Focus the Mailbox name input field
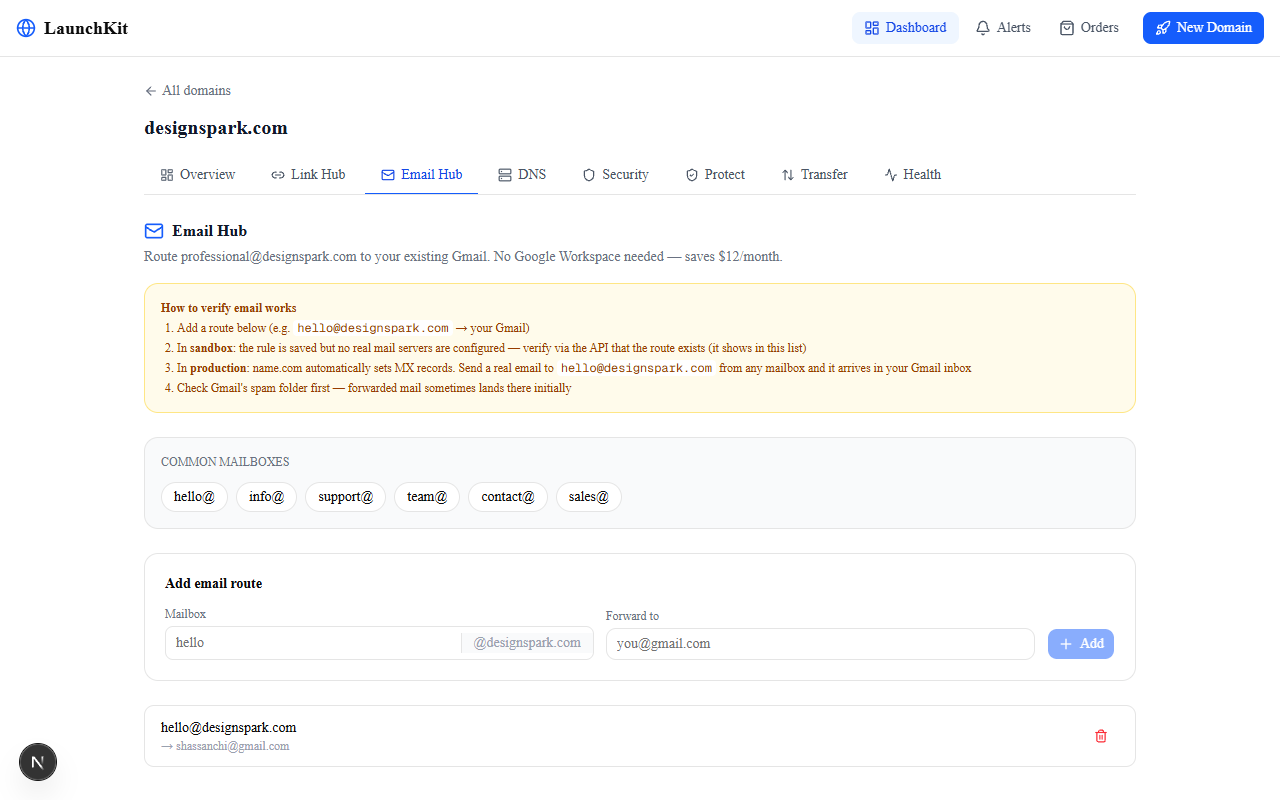1280x800 pixels. (313, 643)
